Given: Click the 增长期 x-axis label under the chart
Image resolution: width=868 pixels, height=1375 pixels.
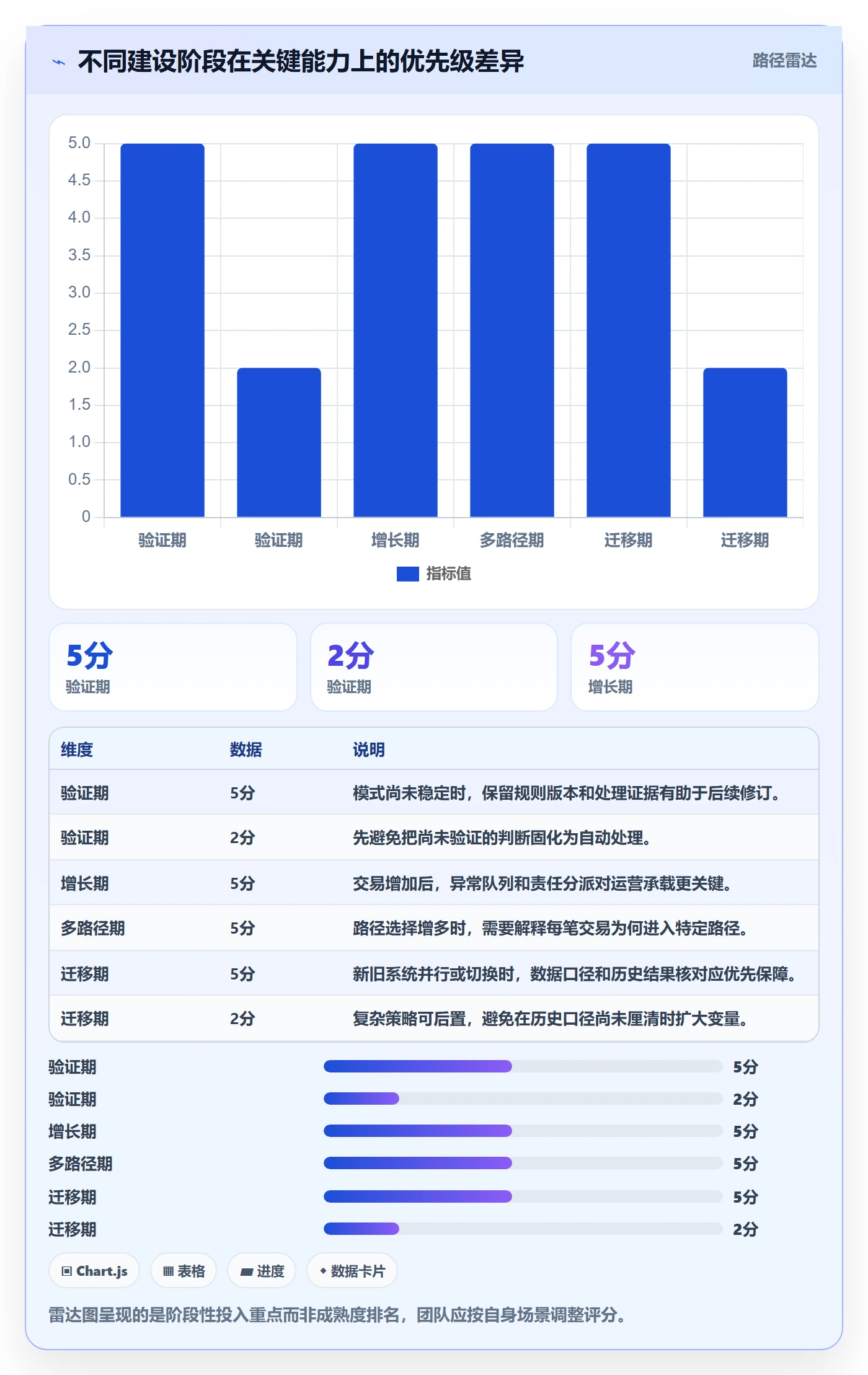Looking at the screenshot, I should [396, 541].
